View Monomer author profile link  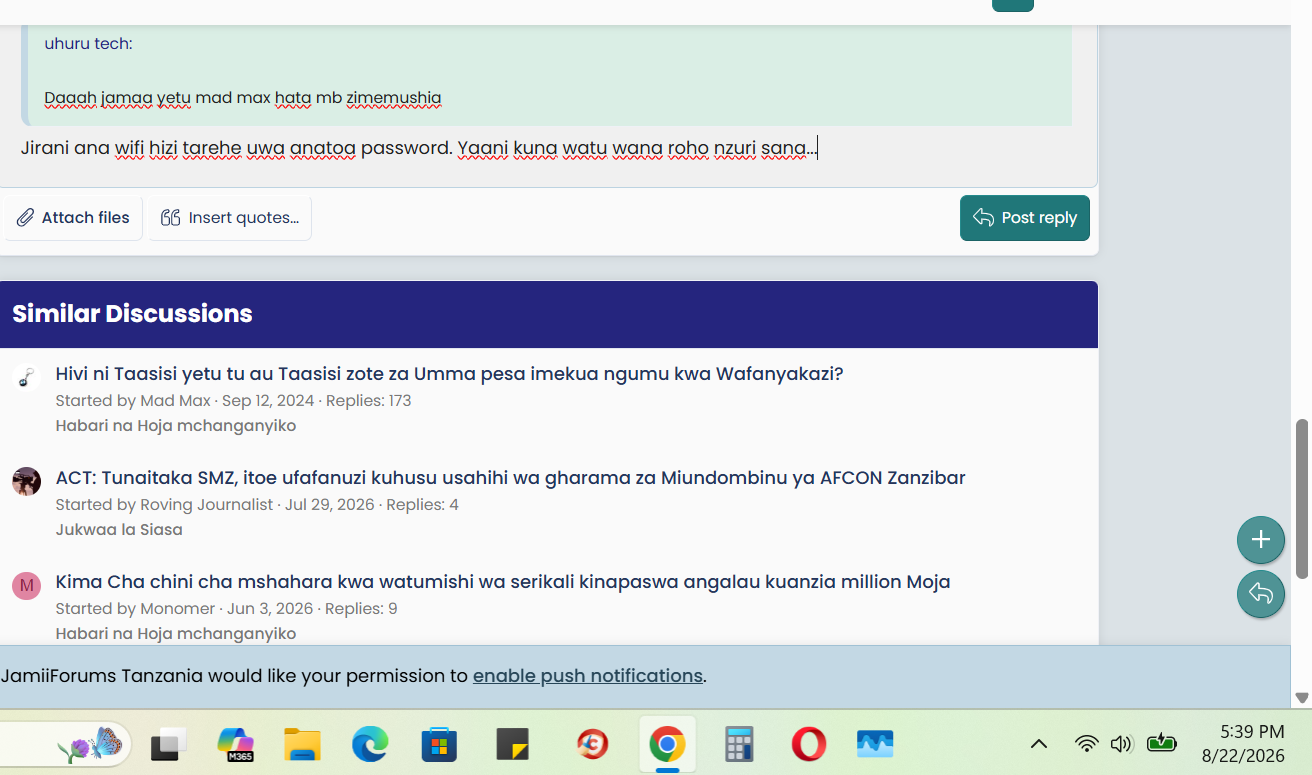point(178,609)
